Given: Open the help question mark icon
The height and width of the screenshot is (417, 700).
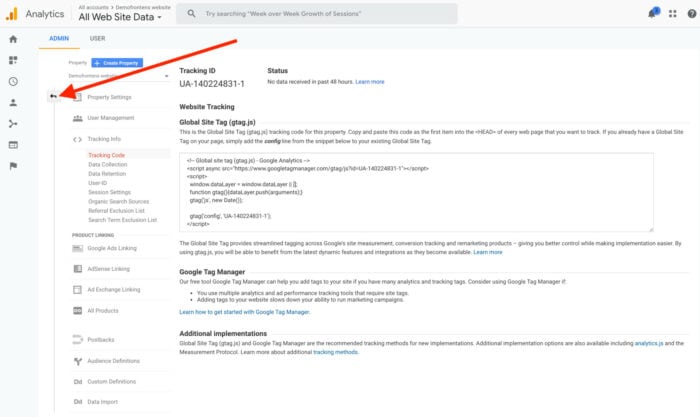Looking at the screenshot, I should 692,14.
